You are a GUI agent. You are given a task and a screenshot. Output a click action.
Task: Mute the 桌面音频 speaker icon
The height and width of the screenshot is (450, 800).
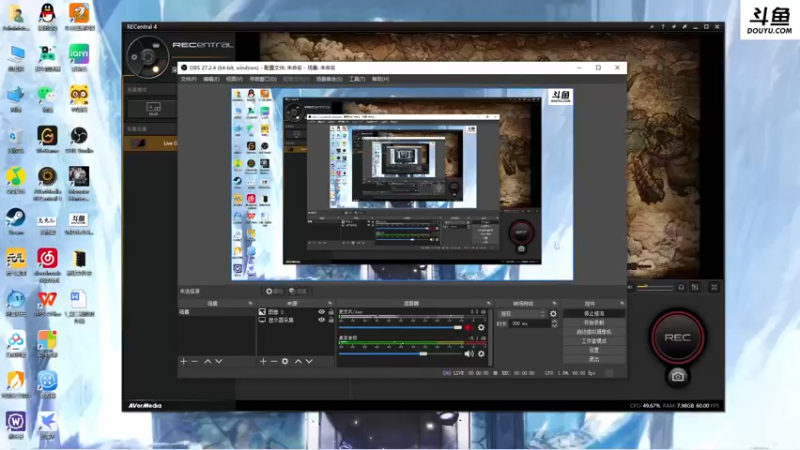point(469,354)
